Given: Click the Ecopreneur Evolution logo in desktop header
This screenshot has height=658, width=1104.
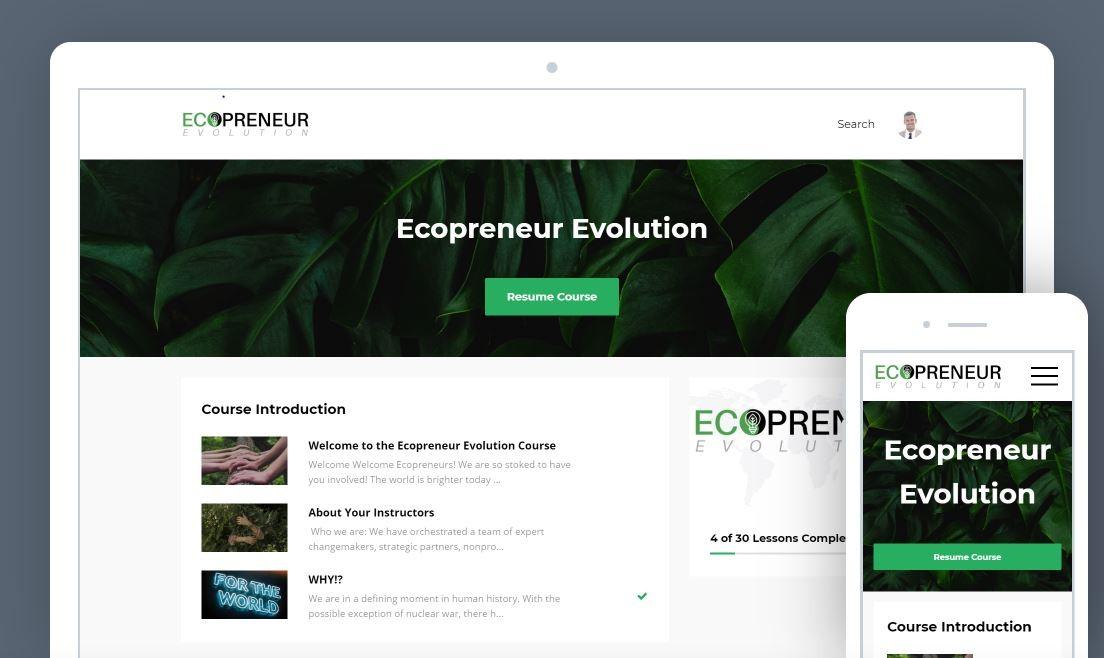Looking at the screenshot, I should coord(245,124).
